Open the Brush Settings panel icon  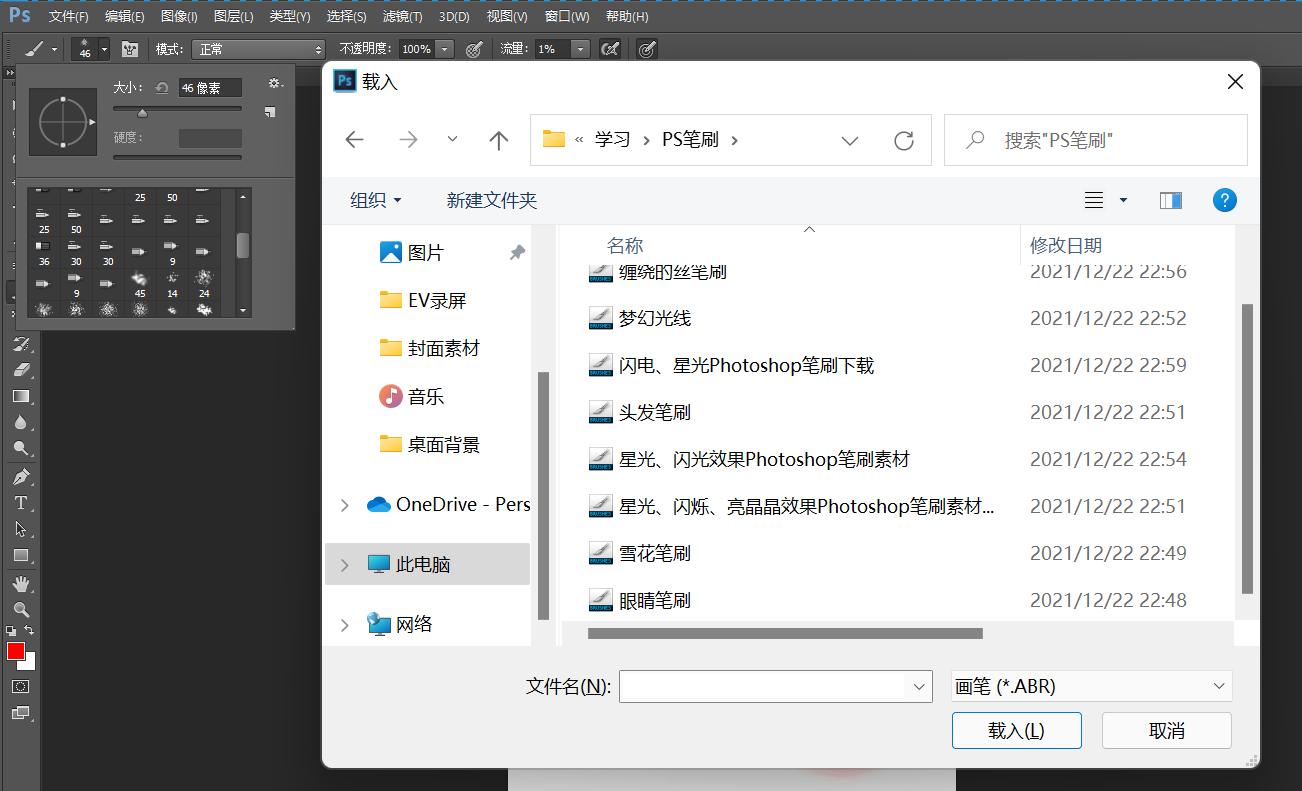[x=130, y=48]
